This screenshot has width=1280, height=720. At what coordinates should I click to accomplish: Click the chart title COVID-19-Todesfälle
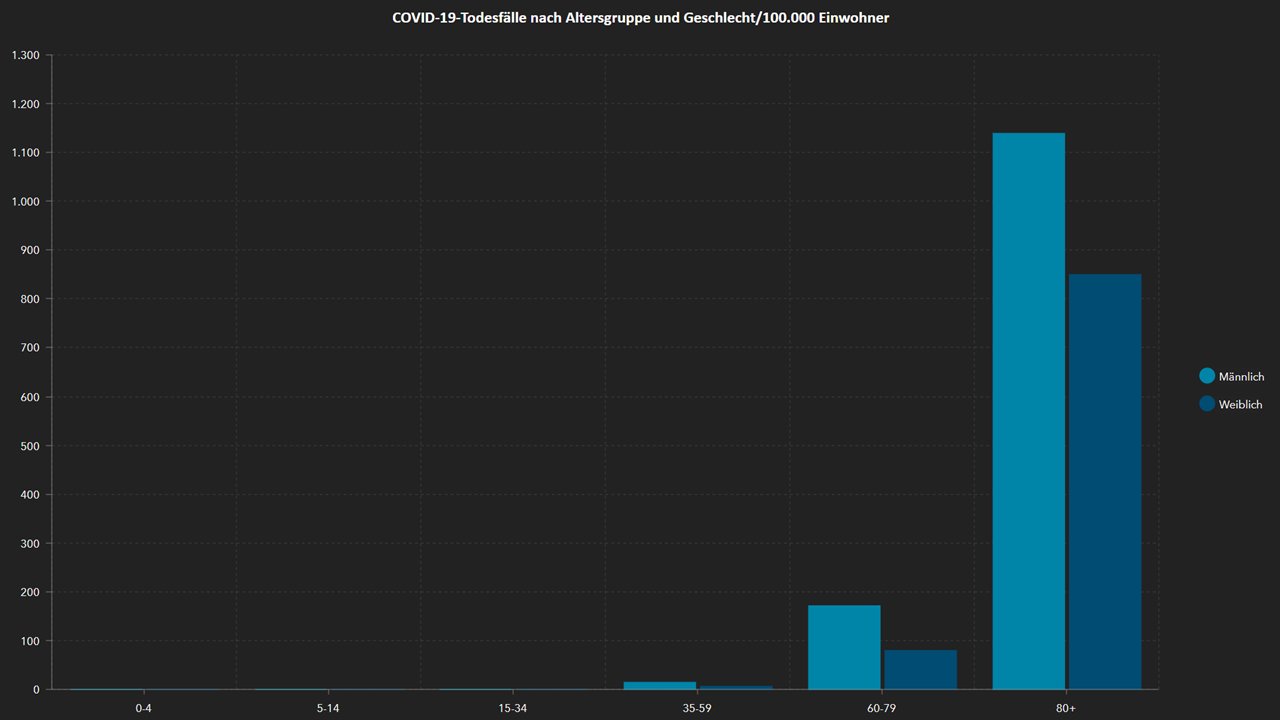640,18
